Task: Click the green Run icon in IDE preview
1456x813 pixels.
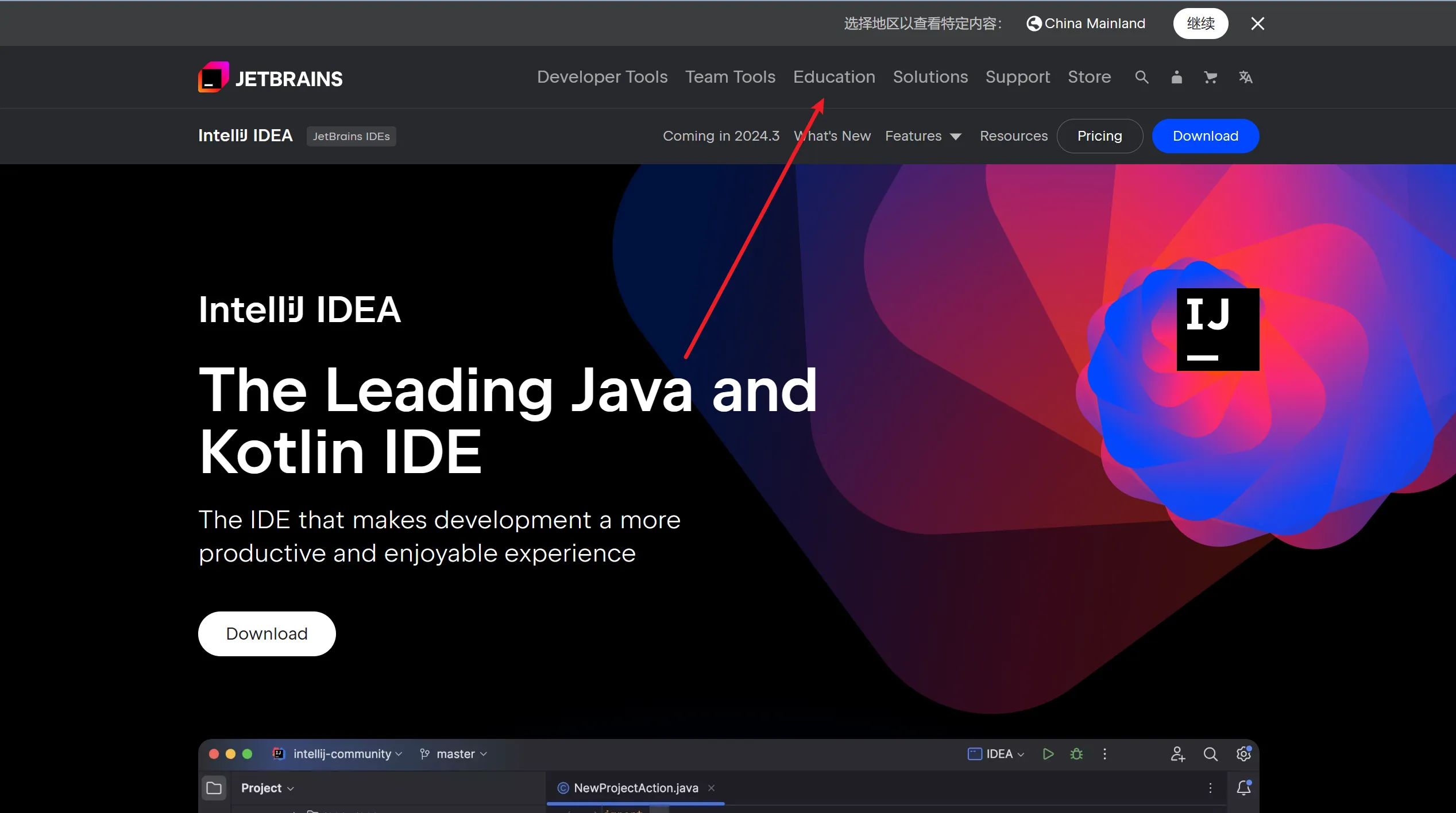Action: point(1048,754)
